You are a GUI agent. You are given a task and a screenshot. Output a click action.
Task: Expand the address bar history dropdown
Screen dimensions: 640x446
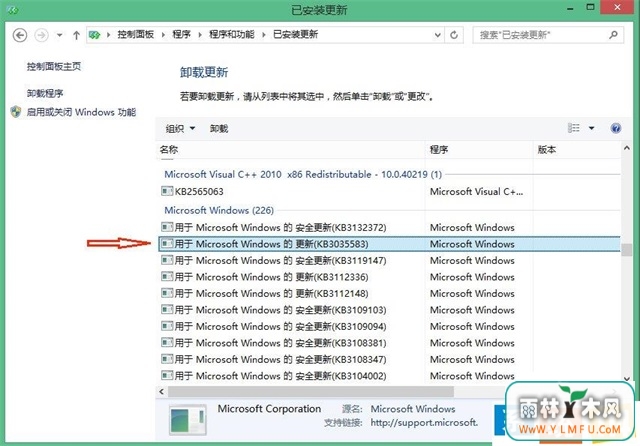point(438,35)
